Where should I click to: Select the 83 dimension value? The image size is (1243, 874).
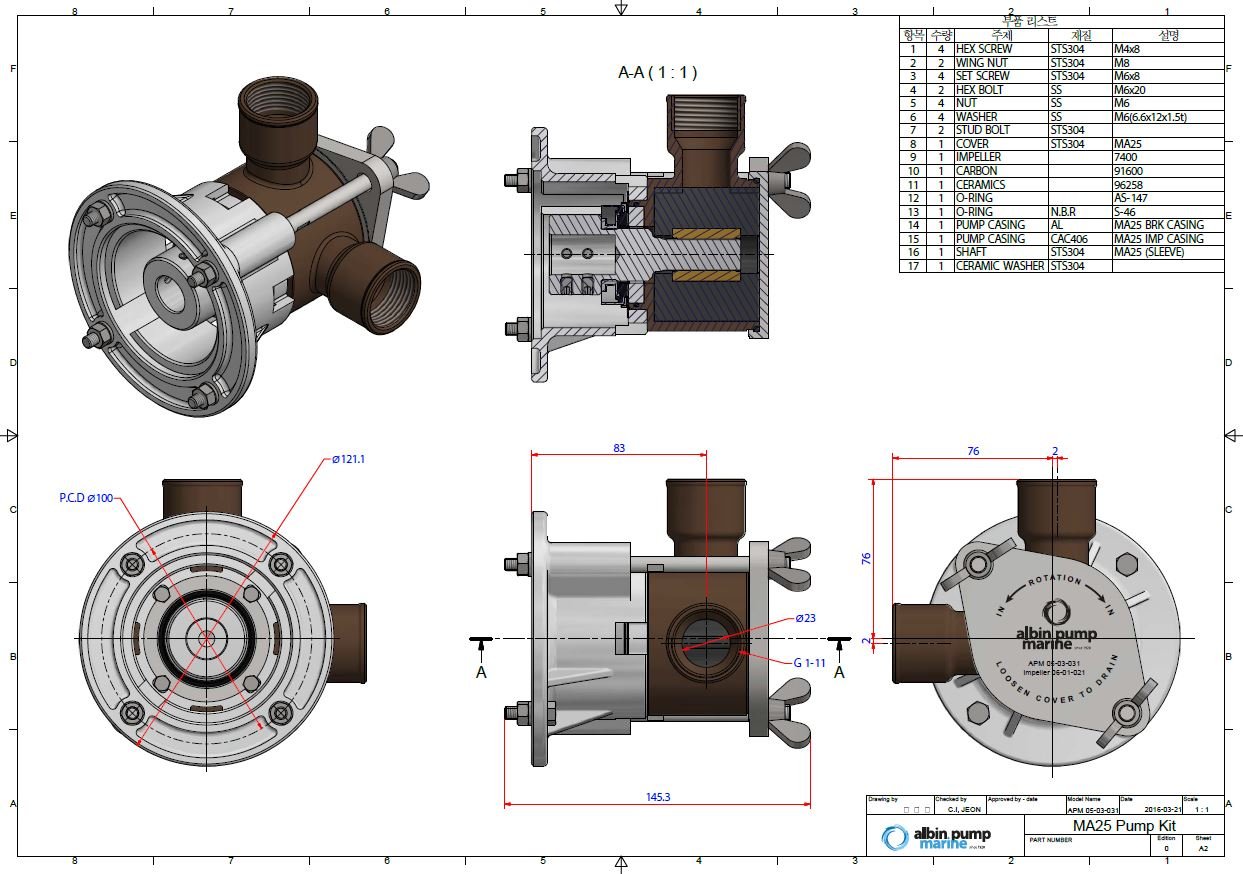click(618, 448)
